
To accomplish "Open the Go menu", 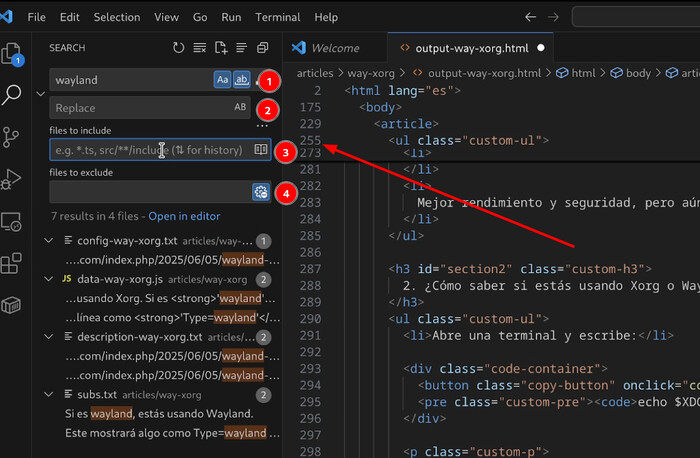I will 200,17.
